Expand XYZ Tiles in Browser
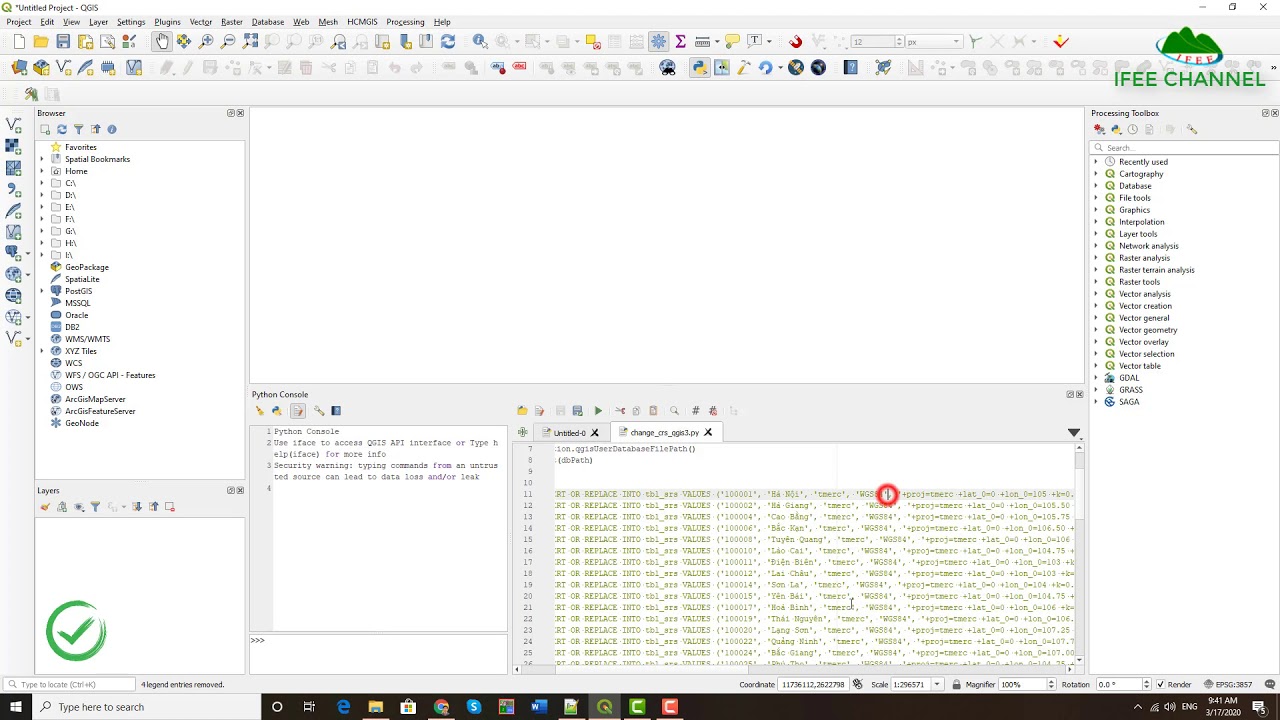Viewport: 1280px width, 720px height. (42, 351)
